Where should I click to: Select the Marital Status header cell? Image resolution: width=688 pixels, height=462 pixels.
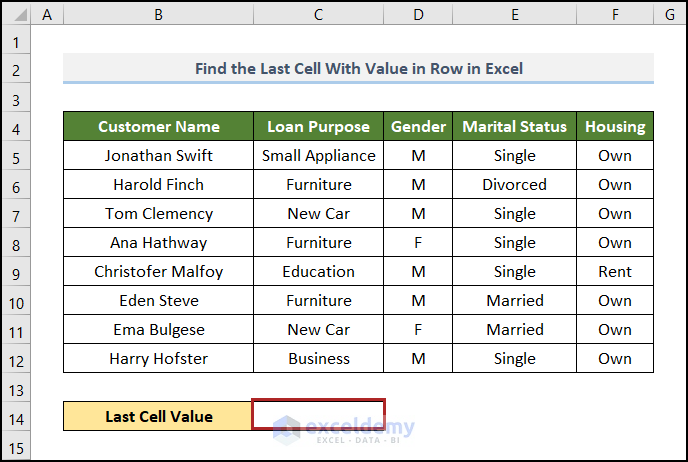(x=514, y=127)
